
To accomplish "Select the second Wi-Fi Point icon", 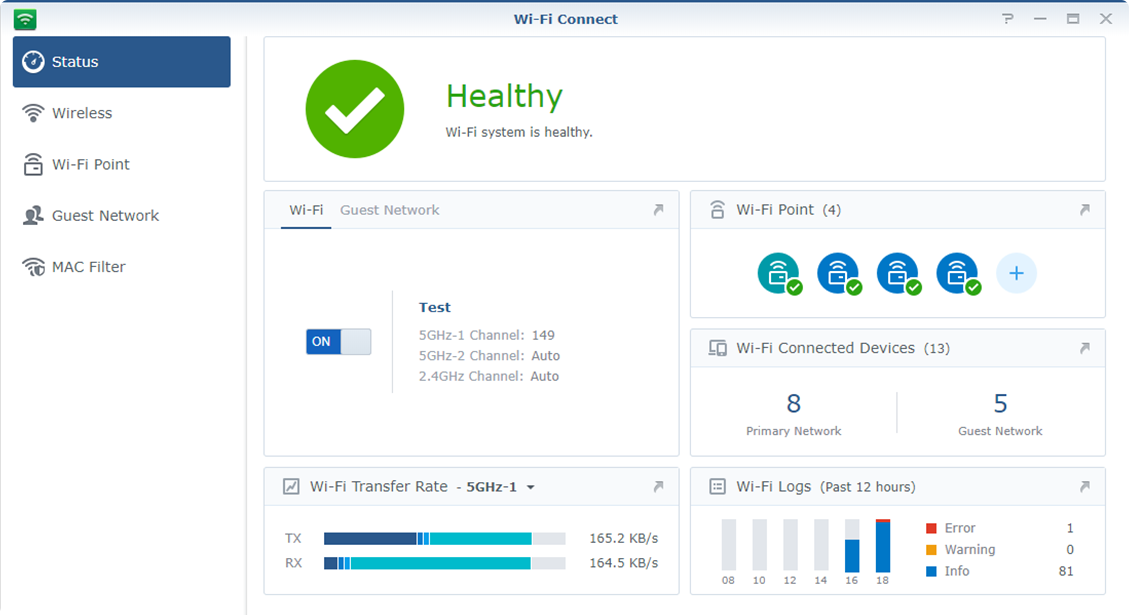I will click(838, 272).
